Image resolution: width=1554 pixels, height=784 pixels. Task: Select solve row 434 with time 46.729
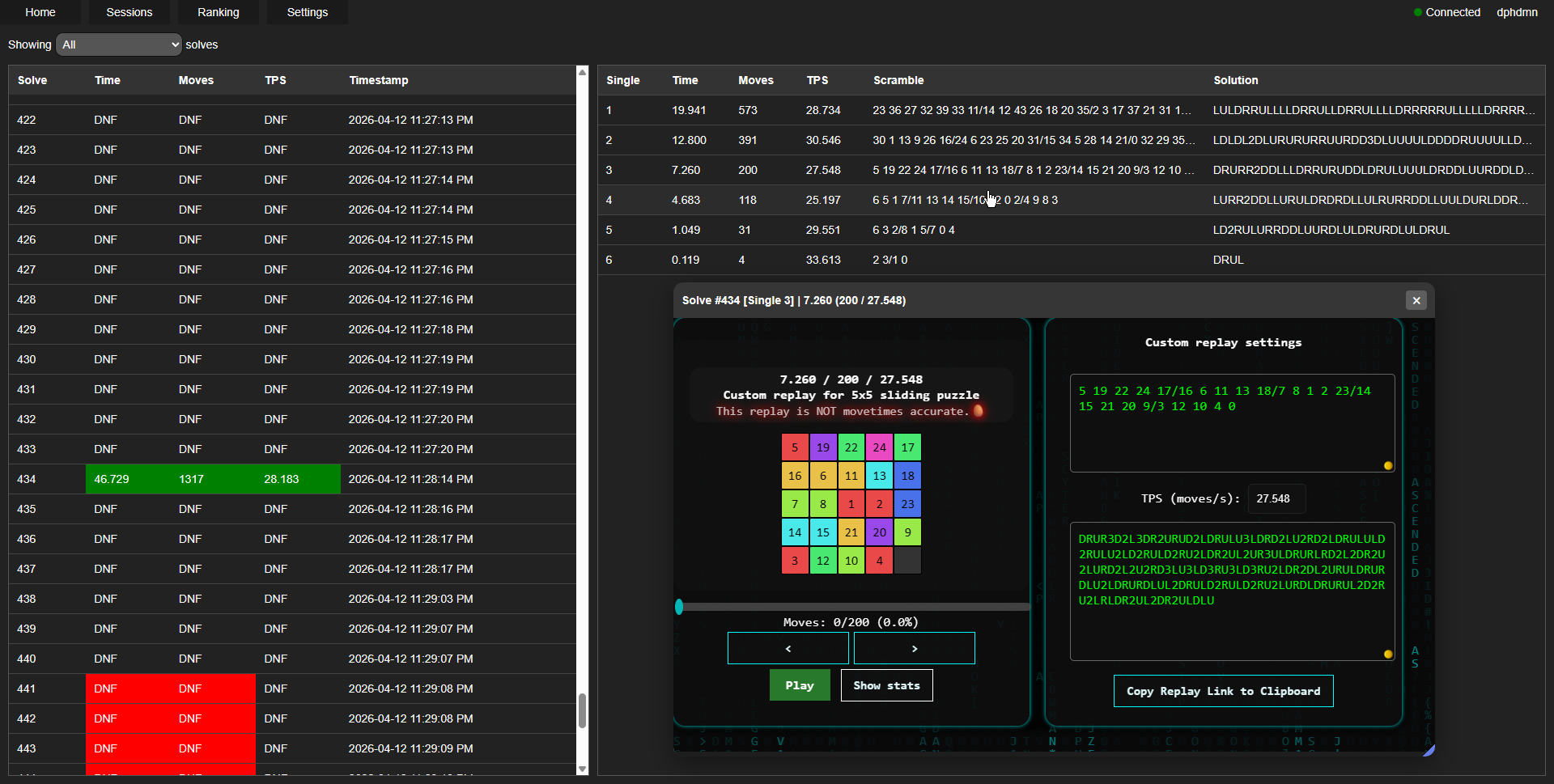292,479
